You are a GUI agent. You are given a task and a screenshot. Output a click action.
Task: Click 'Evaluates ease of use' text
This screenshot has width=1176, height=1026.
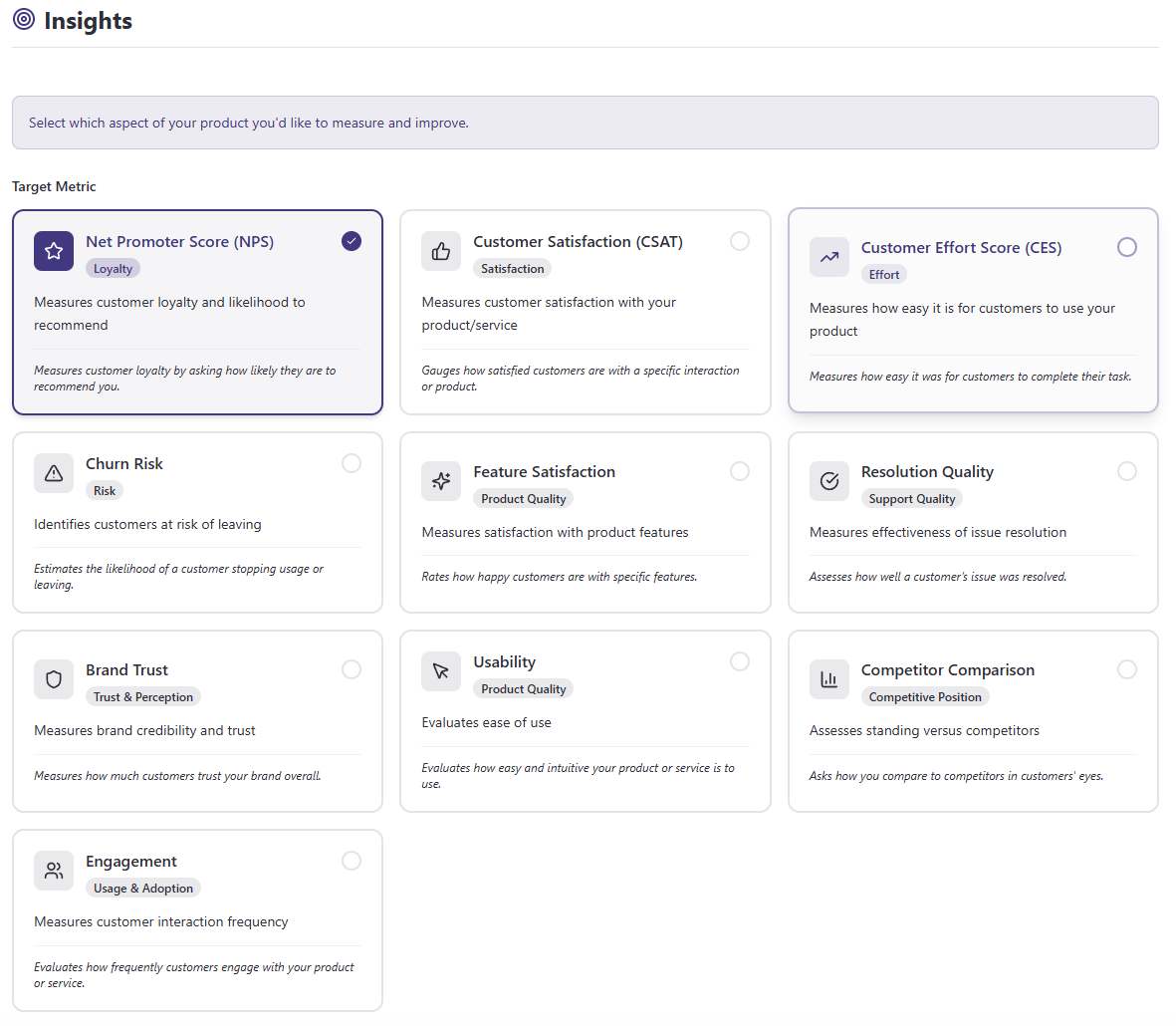coord(486,722)
